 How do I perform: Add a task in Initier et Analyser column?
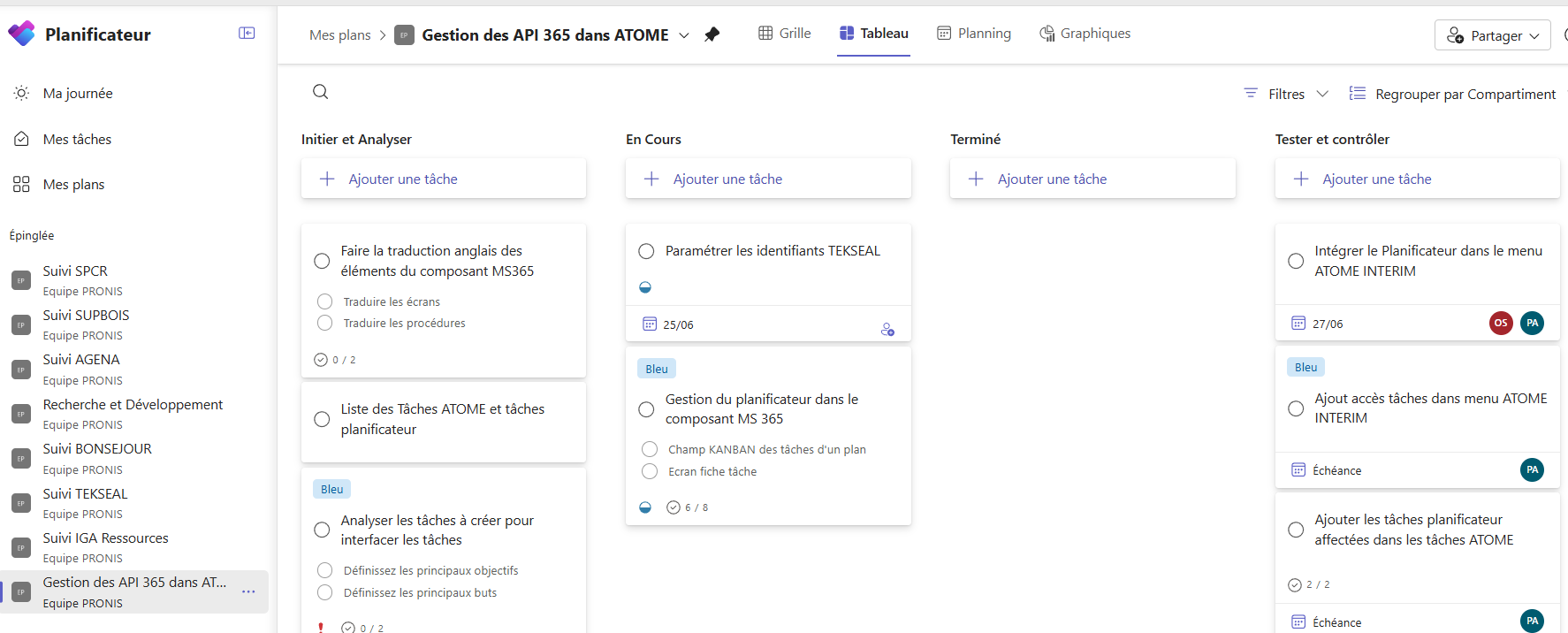(444, 179)
